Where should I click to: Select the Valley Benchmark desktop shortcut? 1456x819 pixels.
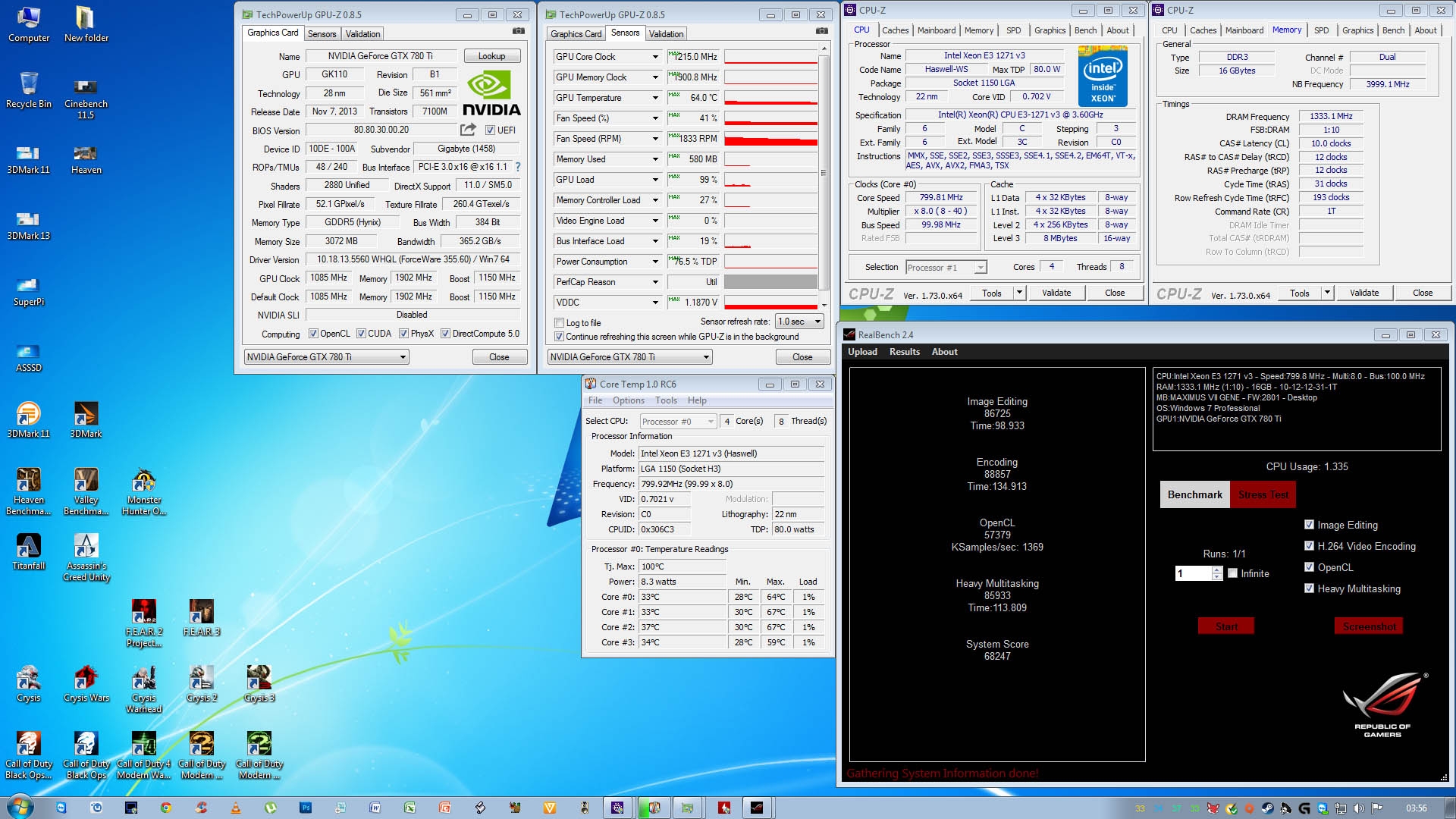pyautogui.click(x=86, y=491)
